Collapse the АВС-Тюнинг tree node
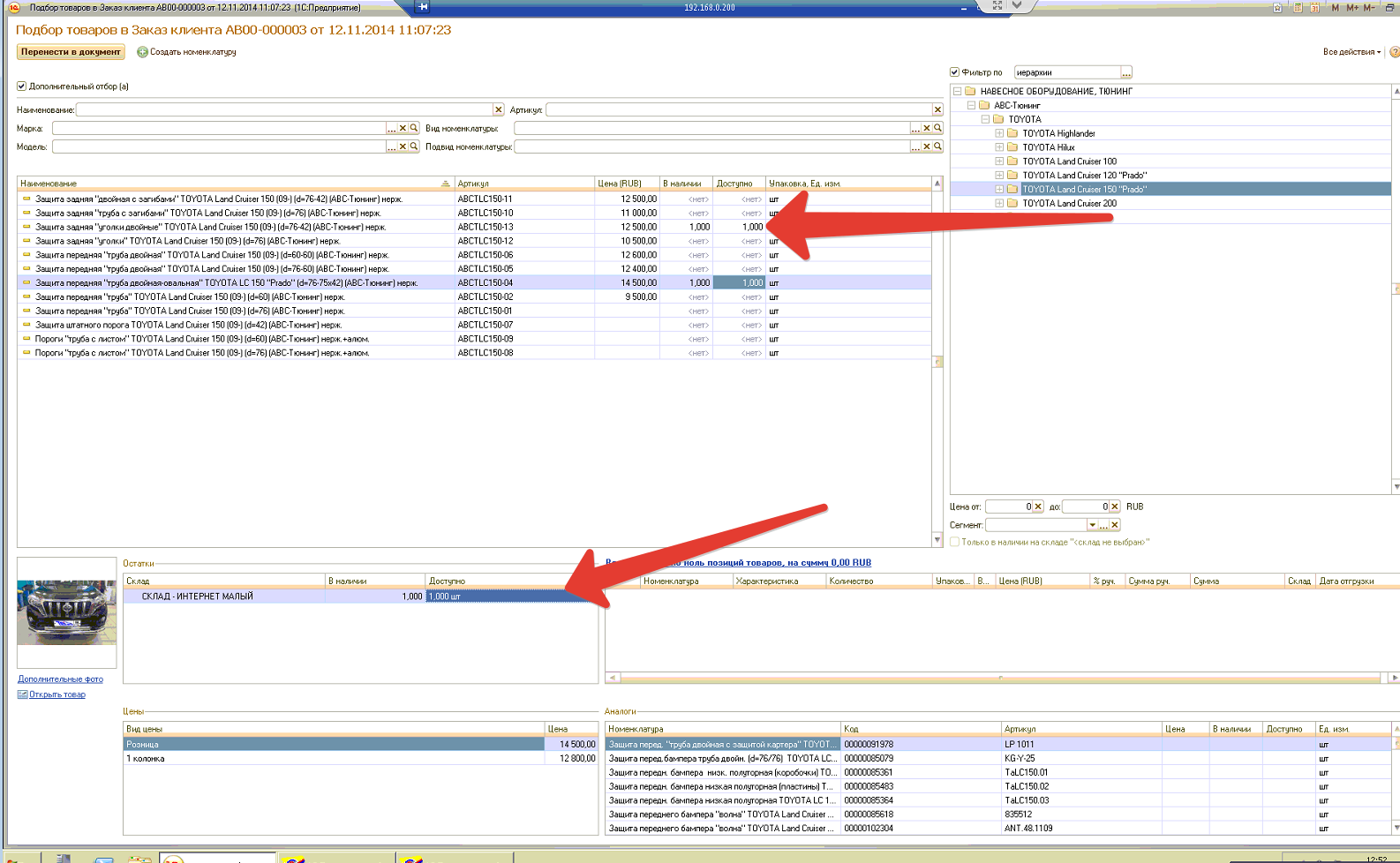Image resolution: width=1400 pixels, height=863 pixels. tap(971, 105)
